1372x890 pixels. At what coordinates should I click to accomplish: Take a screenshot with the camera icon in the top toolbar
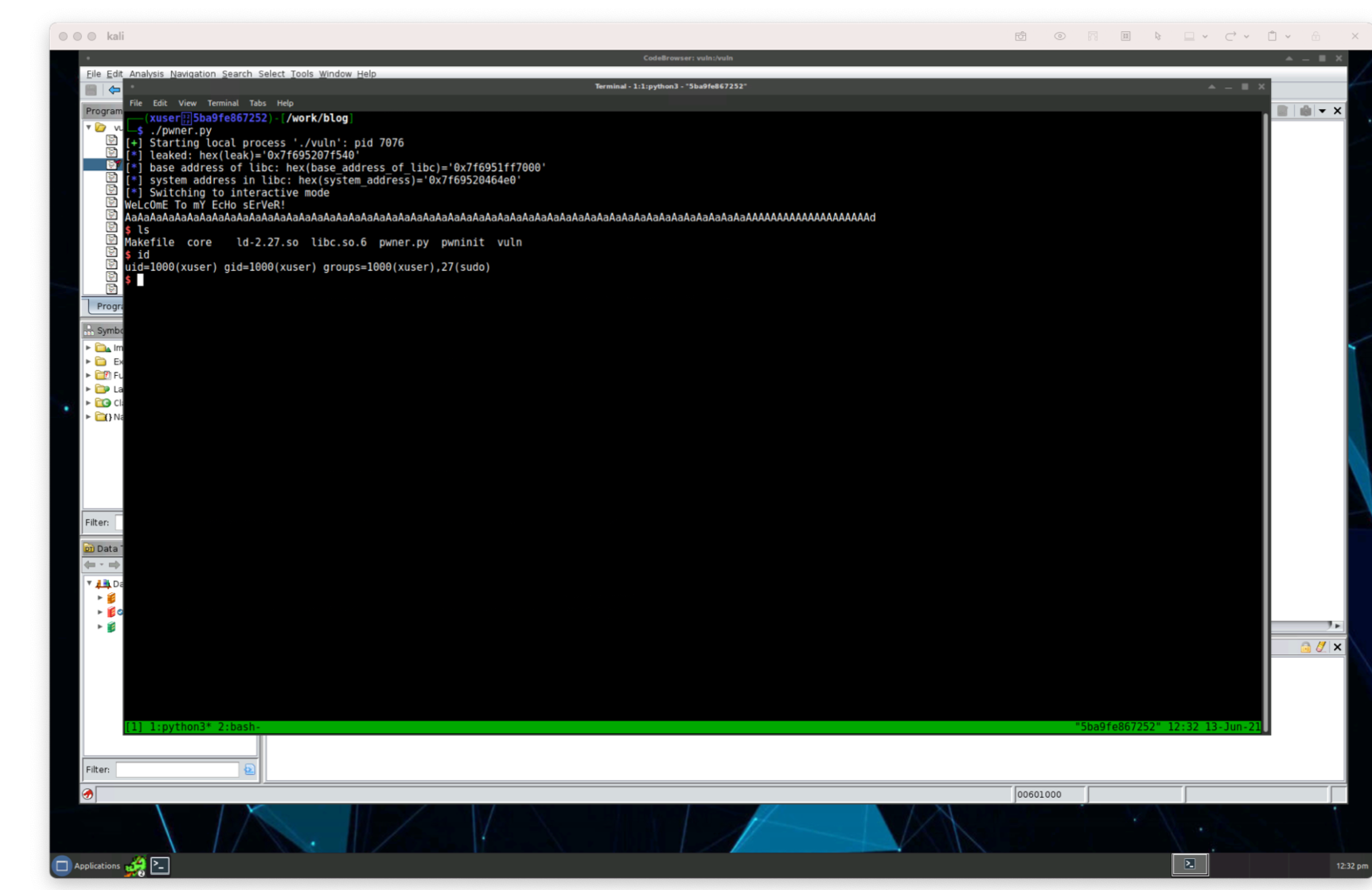[1020, 36]
